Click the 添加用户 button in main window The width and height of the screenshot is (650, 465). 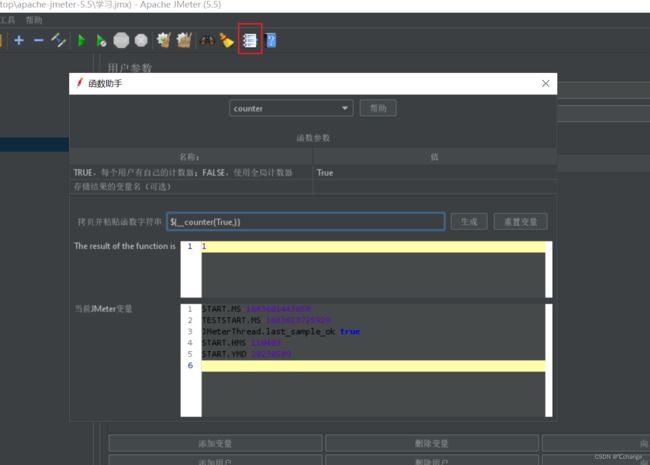215,461
